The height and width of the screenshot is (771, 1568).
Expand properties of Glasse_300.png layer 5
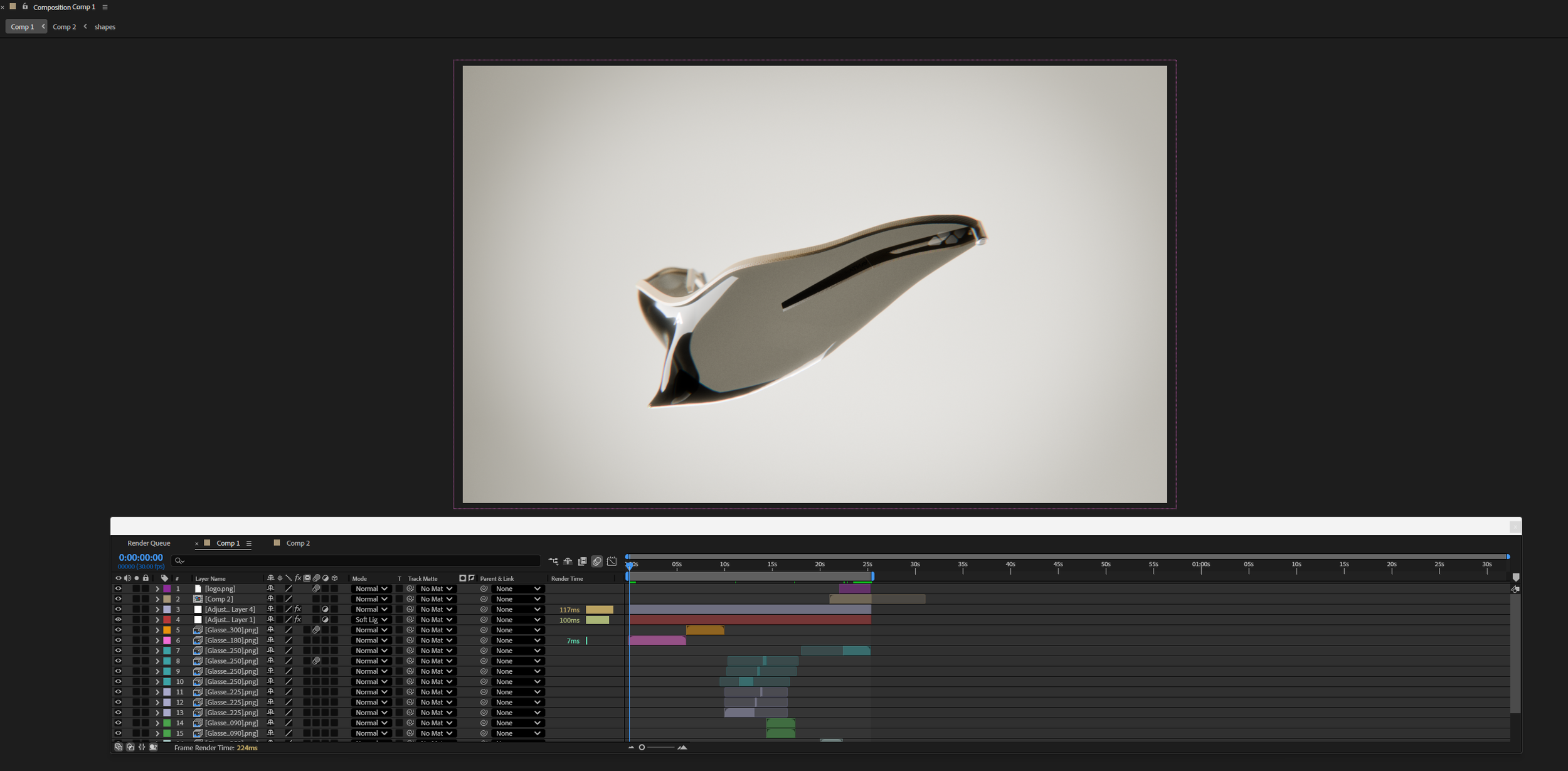[157, 630]
